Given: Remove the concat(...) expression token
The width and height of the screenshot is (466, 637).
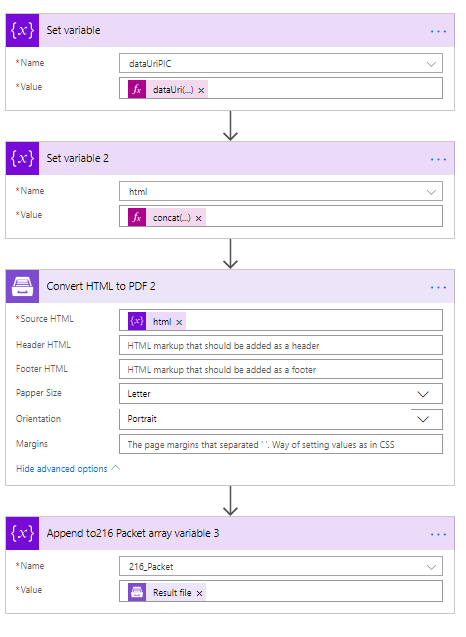Looking at the screenshot, I should coord(199,219).
